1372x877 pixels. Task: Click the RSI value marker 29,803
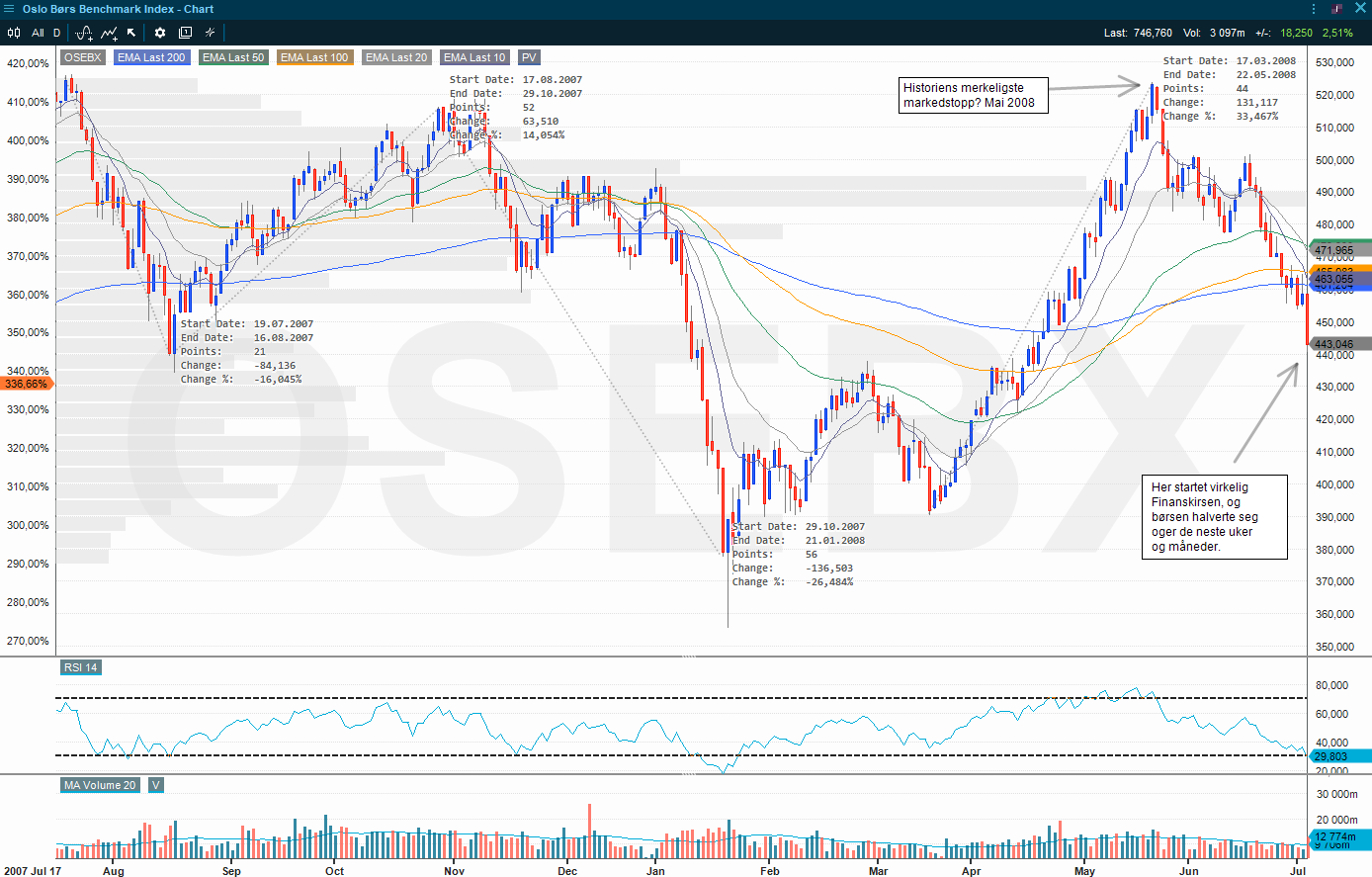pos(1340,756)
